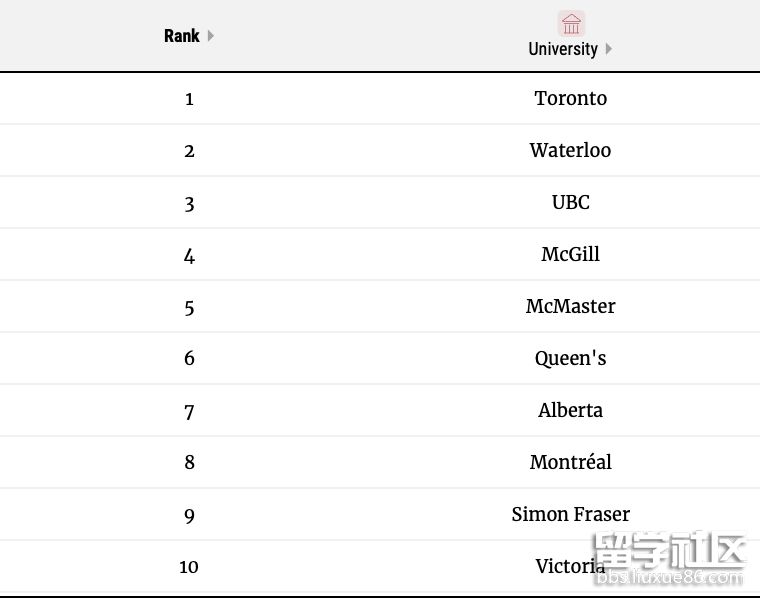Select the Toronto university entry
The width and height of the screenshot is (760, 599).
570,98
